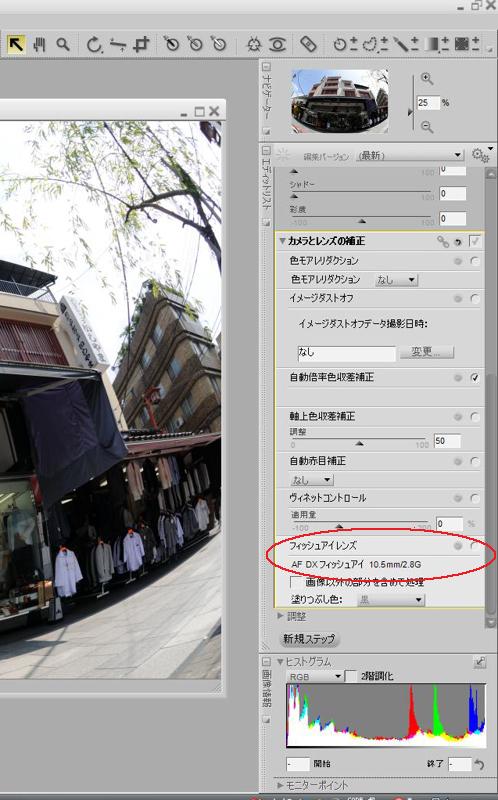Click the ヴィネットコントロール 適用量 value field

tap(450, 523)
